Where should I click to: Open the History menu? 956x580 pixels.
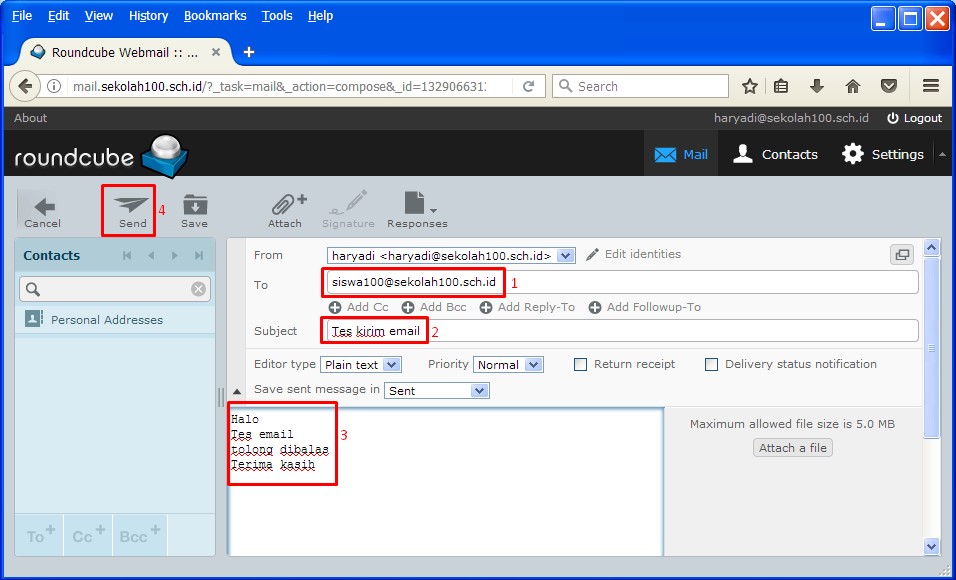[148, 16]
